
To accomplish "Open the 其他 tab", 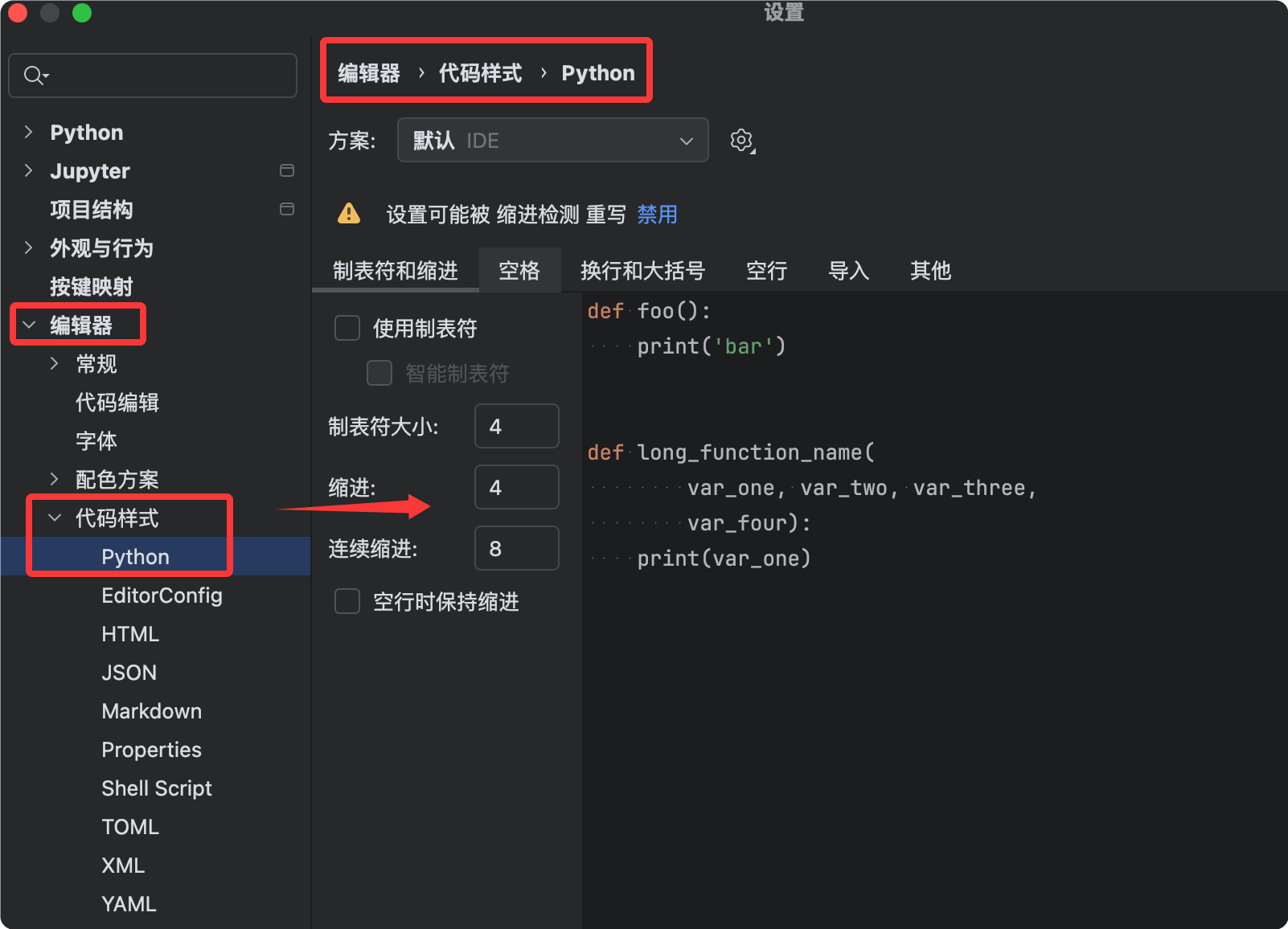I will 931,271.
